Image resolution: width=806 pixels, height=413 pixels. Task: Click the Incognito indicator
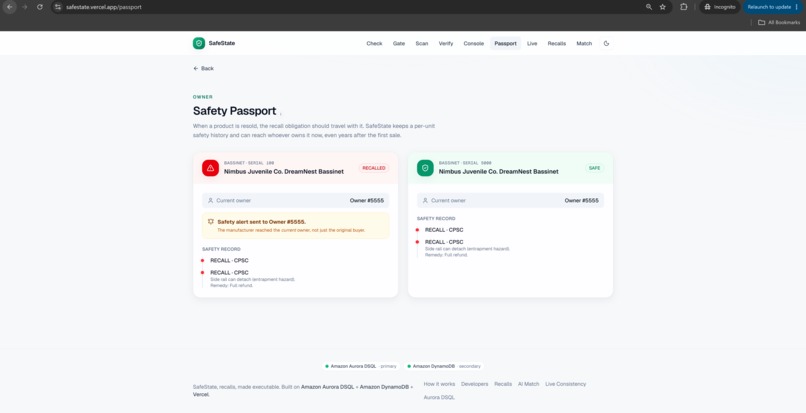click(720, 7)
